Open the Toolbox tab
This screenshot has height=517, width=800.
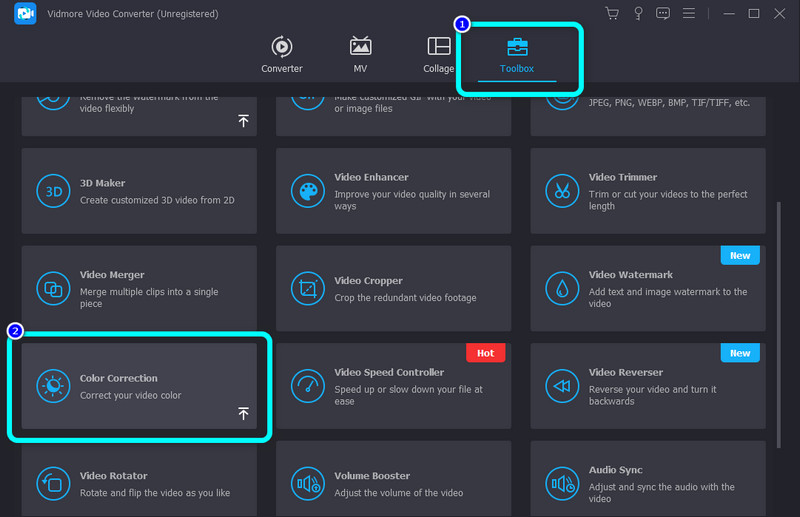click(517, 56)
